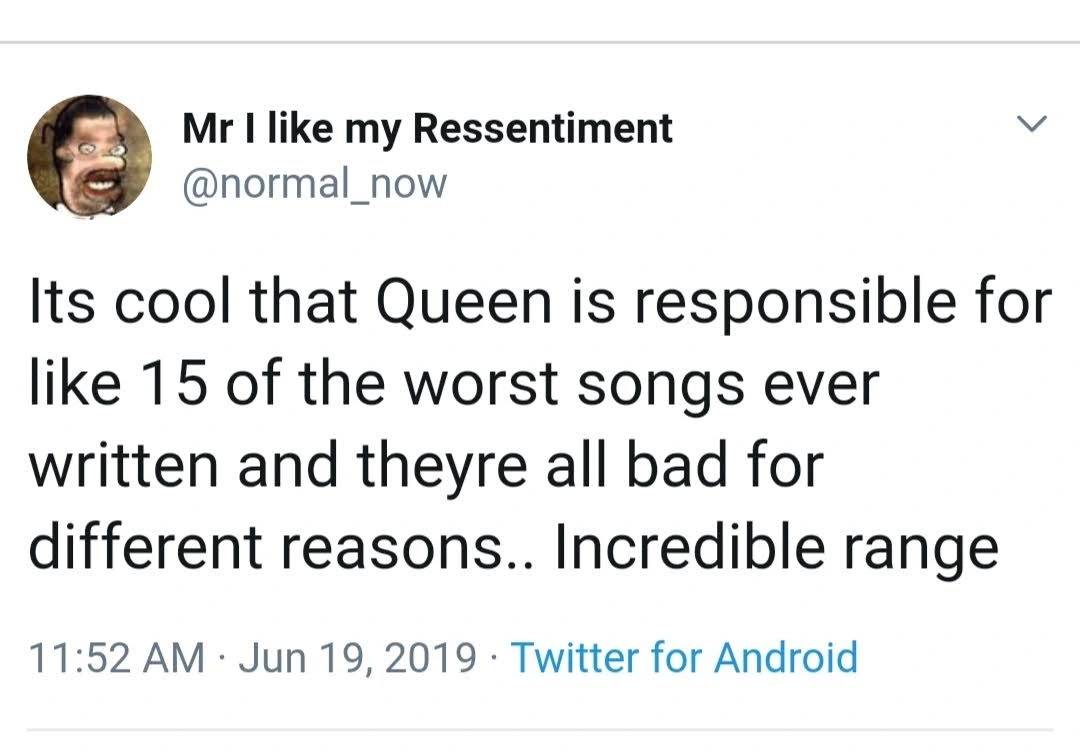The image size is (1080, 753).
Task: Click the words all bad for
Action: [x=685, y=465]
